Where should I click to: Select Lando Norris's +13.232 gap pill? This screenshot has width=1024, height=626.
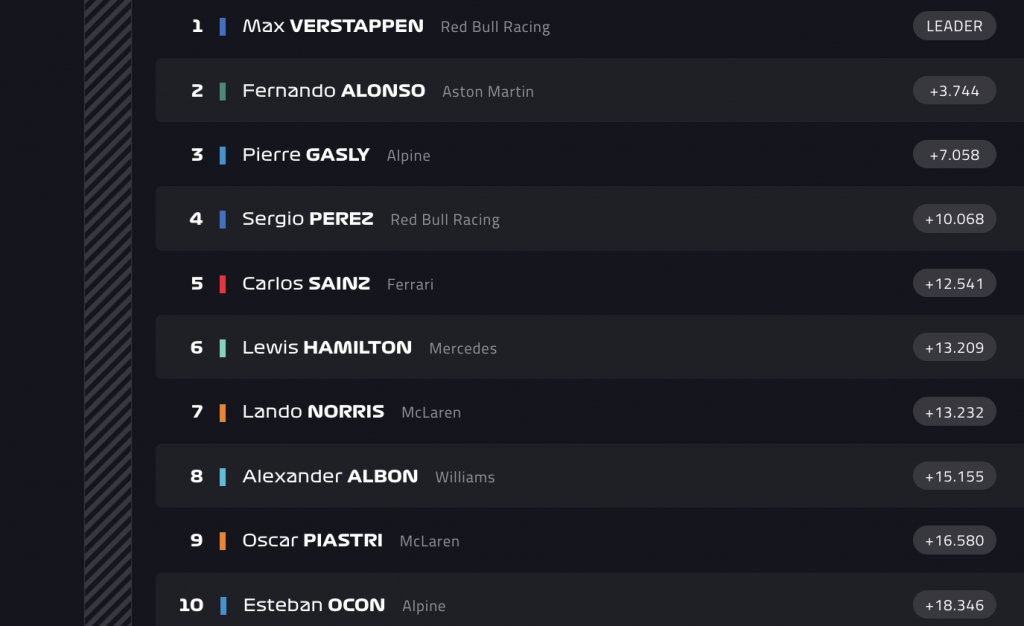point(954,412)
